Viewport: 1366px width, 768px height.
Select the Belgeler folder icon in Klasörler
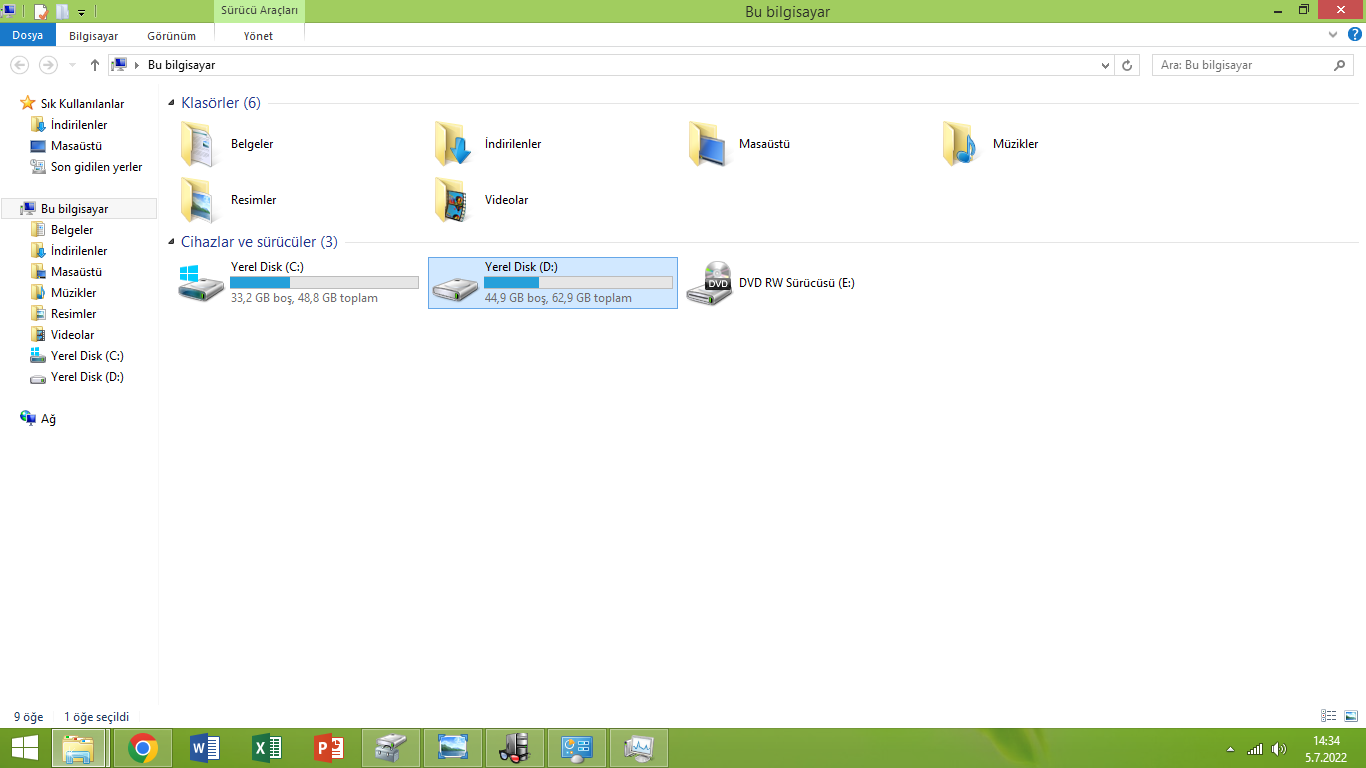pos(200,144)
